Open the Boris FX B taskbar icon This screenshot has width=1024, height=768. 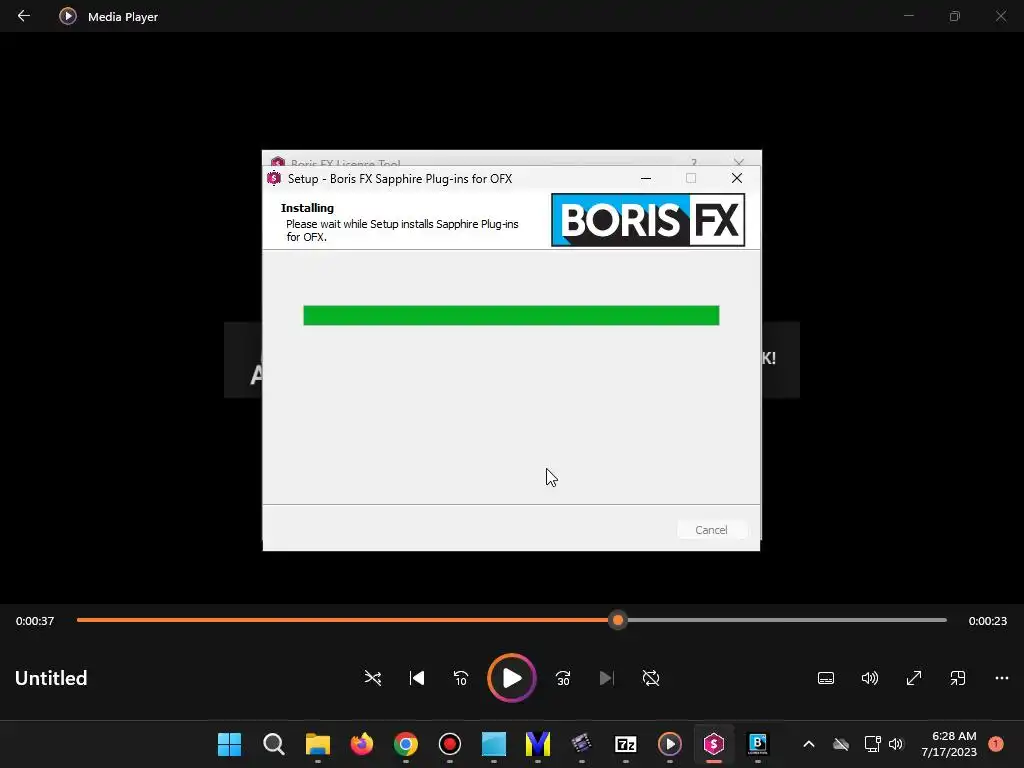pos(758,744)
